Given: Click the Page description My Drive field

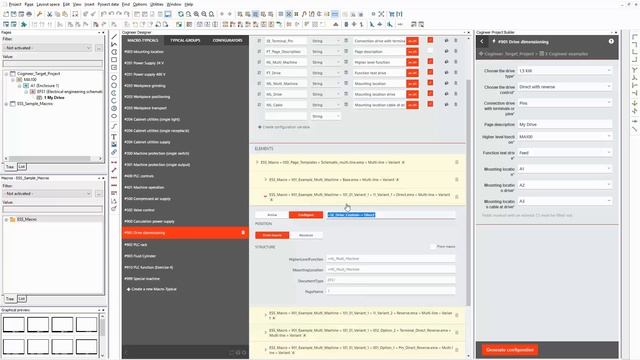Looking at the screenshot, I should [x=565, y=124].
